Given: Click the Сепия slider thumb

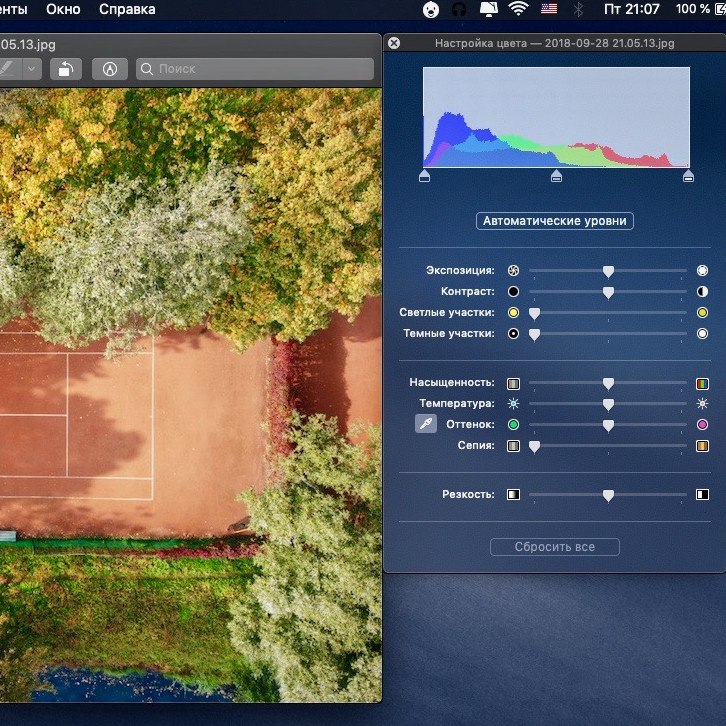Looking at the screenshot, I should point(534,447).
